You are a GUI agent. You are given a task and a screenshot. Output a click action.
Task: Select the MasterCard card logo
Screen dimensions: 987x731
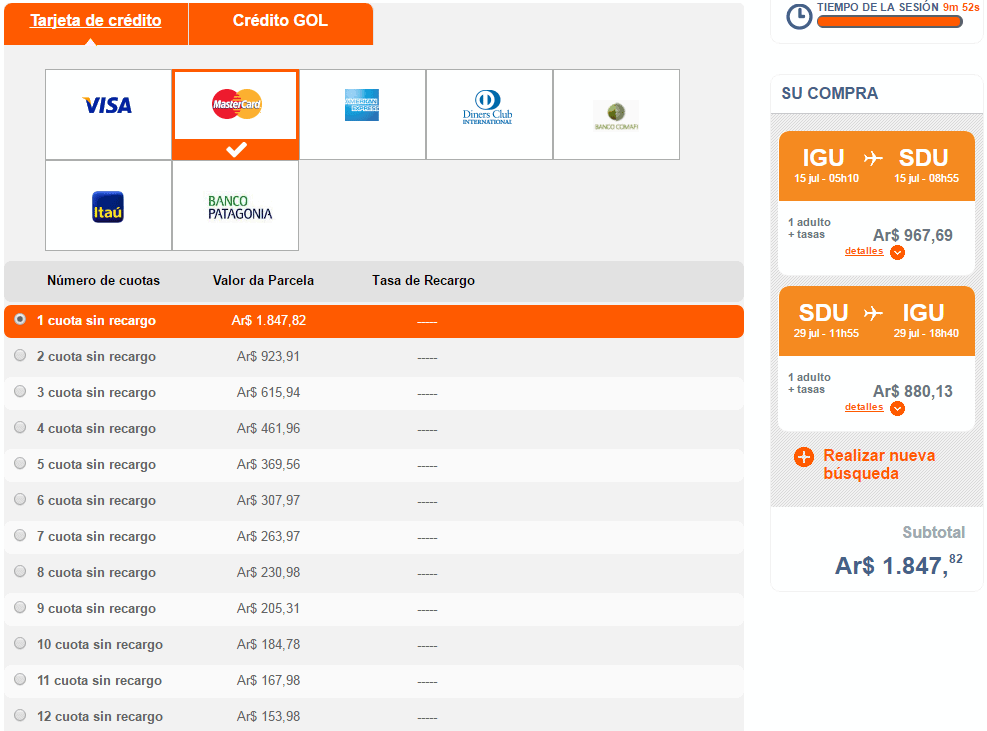coord(236,104)
